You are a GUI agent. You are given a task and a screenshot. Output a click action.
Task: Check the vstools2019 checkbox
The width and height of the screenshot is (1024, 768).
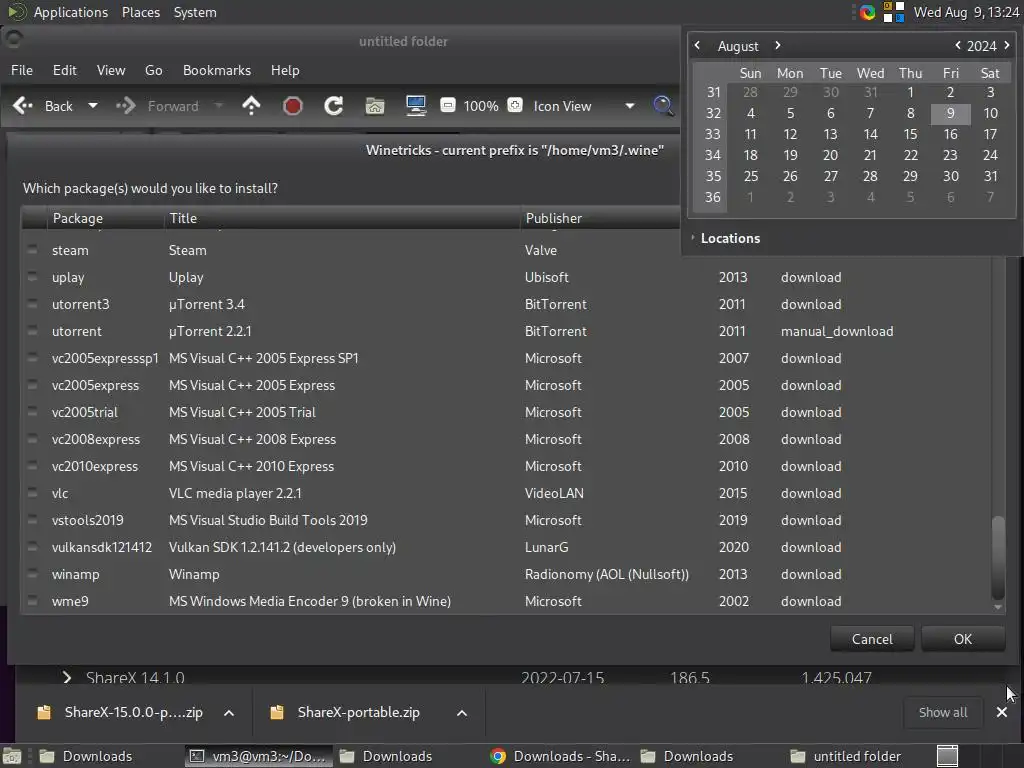coord(32,520)
